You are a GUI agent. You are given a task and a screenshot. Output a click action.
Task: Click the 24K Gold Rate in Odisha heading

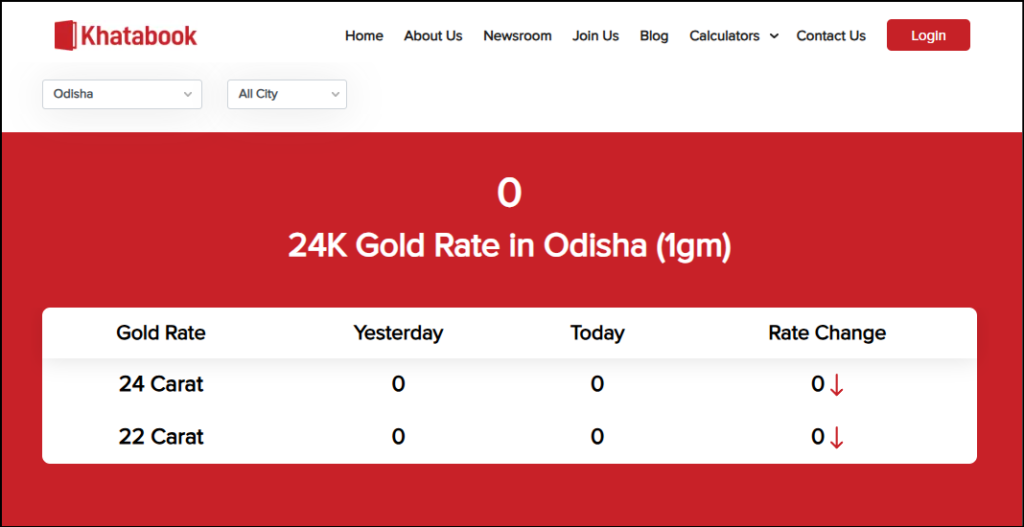(509, 245)
